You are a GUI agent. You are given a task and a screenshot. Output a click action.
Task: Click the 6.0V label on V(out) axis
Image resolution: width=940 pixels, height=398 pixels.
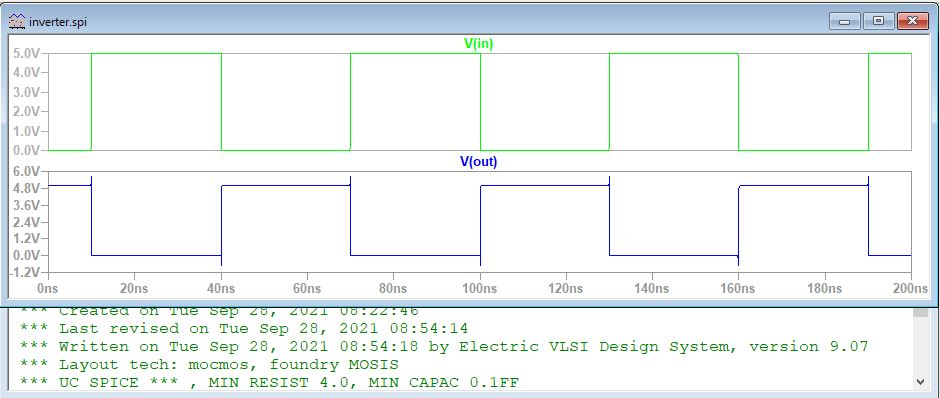tap(26, 171)
